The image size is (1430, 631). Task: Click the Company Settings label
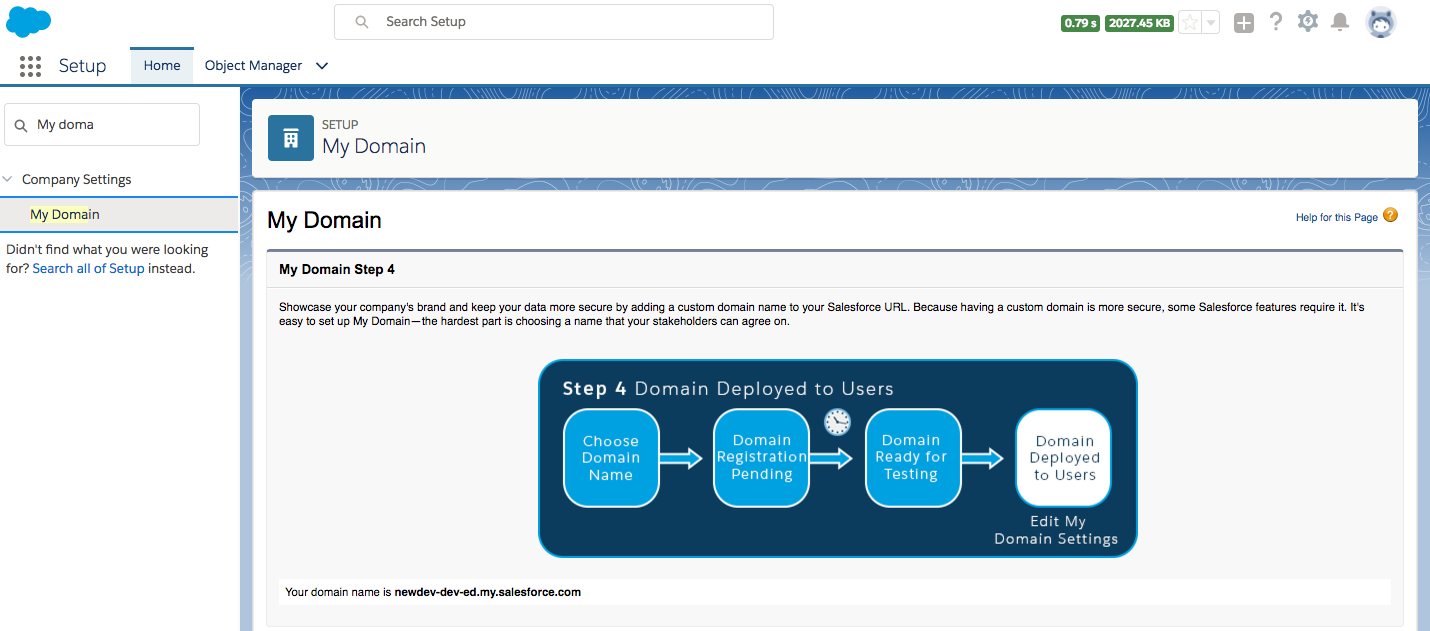pos(77,180)
